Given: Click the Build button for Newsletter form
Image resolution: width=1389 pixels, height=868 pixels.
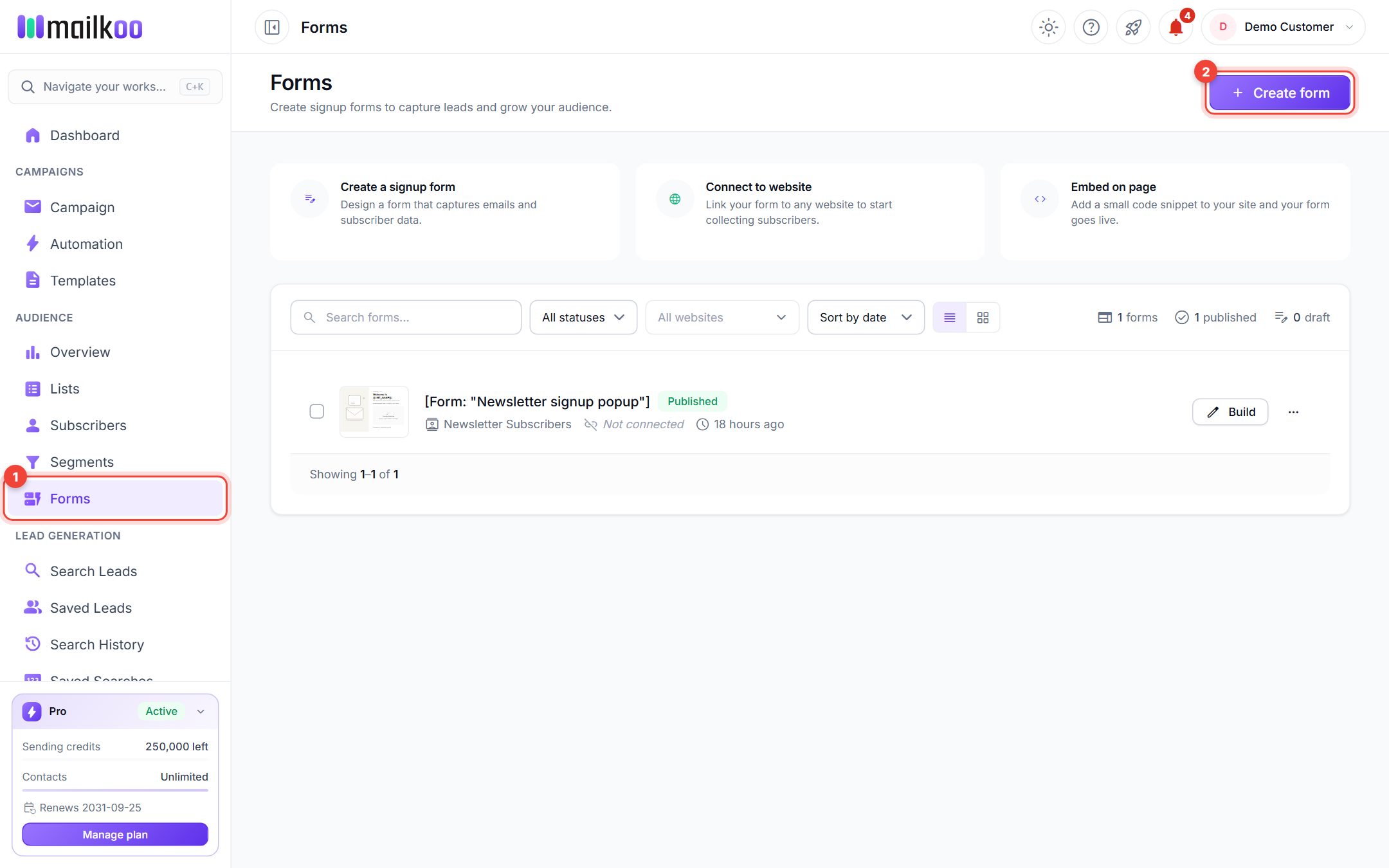Looking at the screenshot, I should coord(1230,412).
